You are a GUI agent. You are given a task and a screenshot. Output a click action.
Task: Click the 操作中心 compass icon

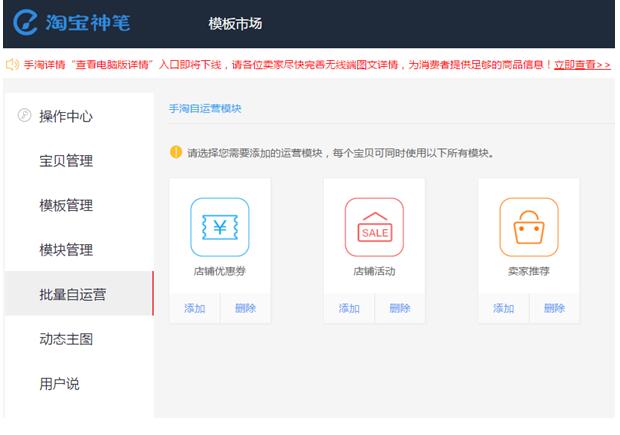24,116
